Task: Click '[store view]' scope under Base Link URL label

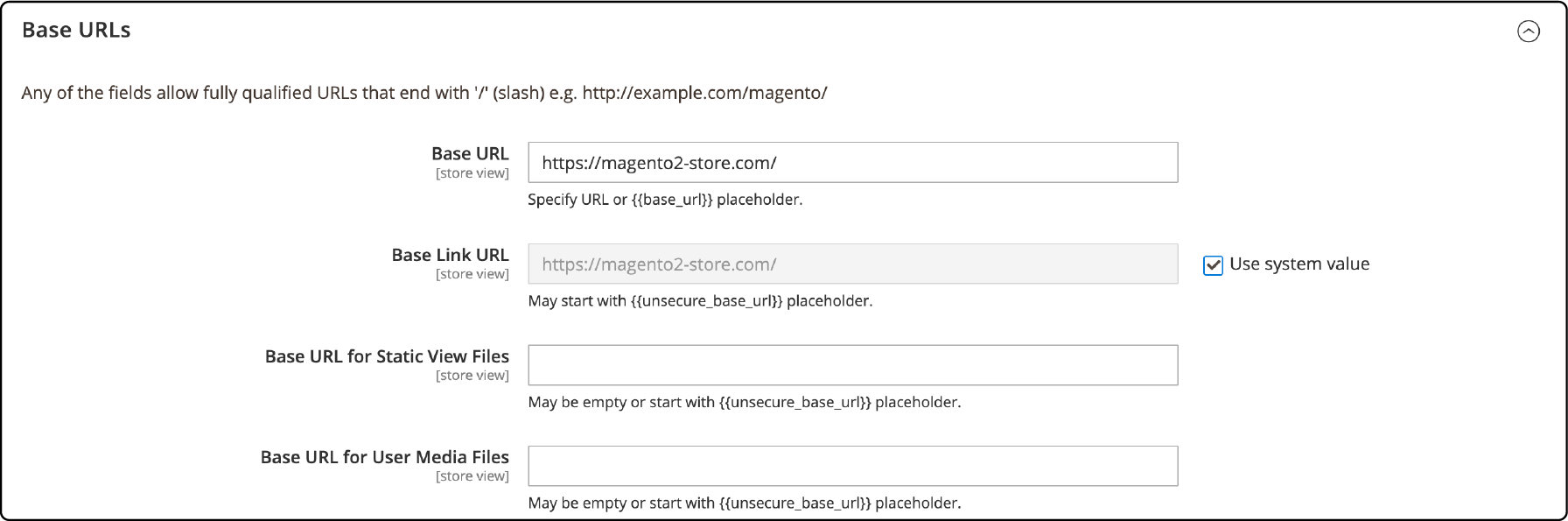Action: [x=472, y=274]
